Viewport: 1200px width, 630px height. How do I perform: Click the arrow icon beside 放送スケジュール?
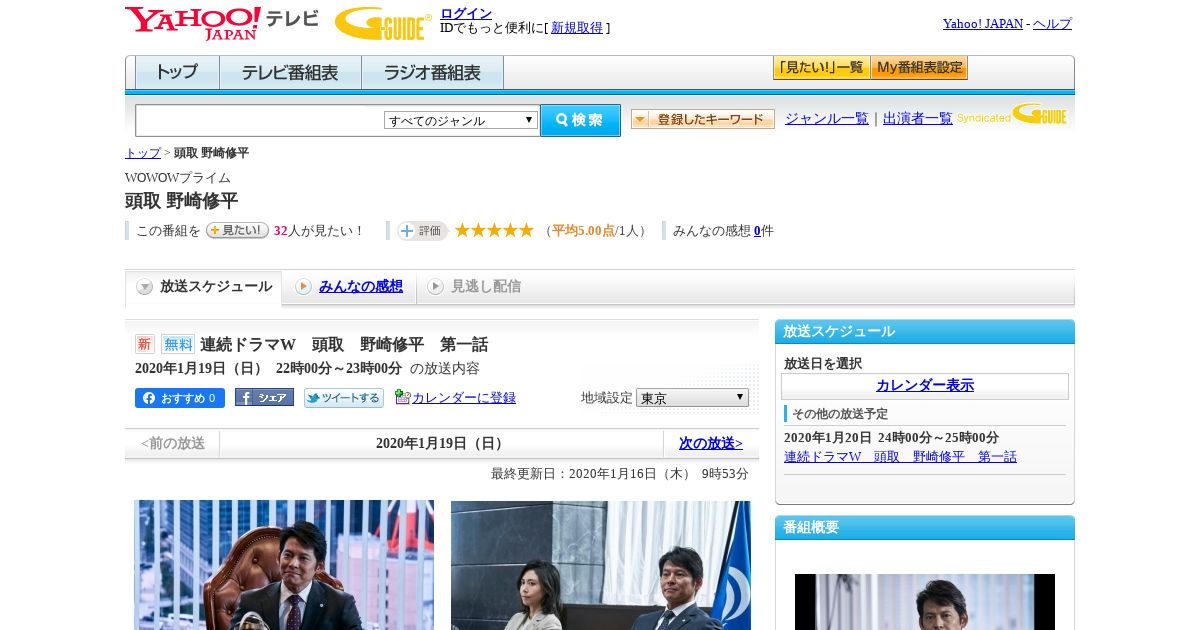coord(145,287)
